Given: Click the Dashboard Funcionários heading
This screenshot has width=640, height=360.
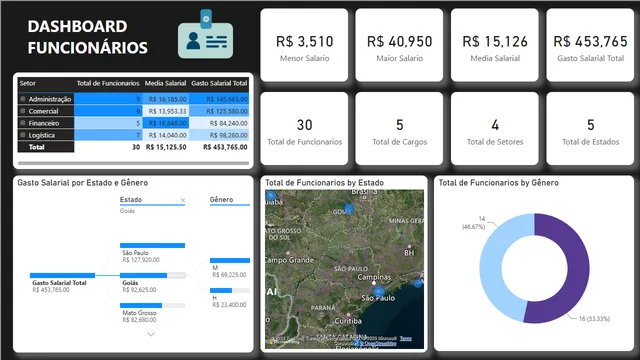Looking at the screenshot, I should tap(88, 37).
